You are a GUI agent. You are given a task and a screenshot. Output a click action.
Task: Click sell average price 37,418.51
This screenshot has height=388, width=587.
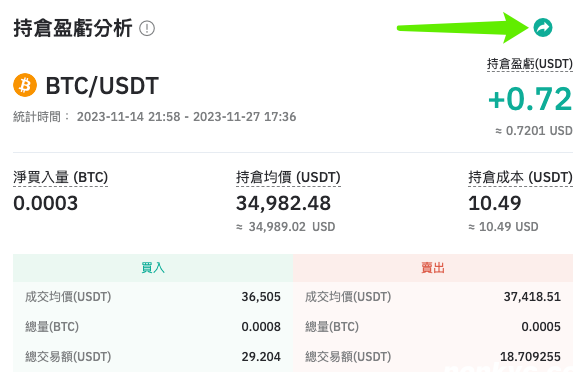tap(532, 297)
